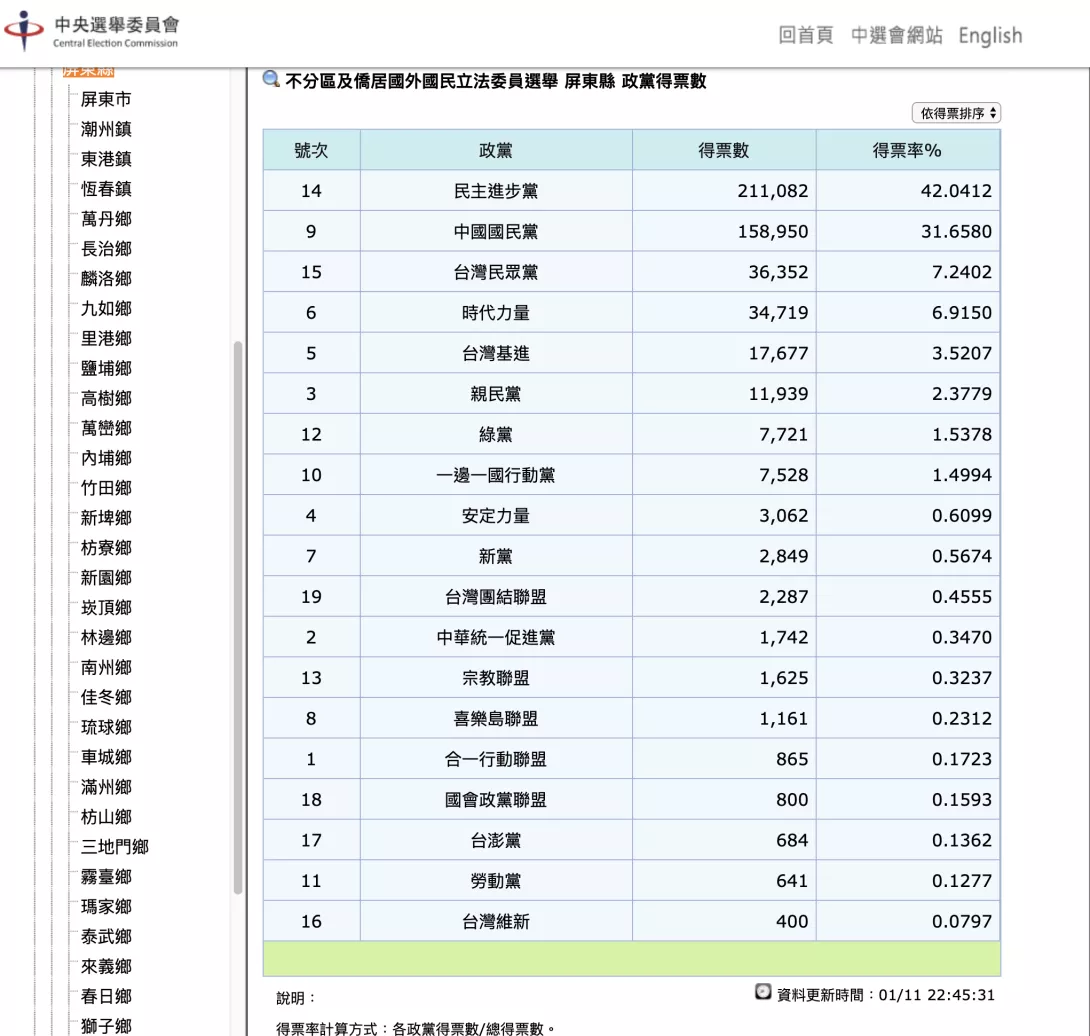This screenshot has width=1090, height=1036.
Task: Select 霧臺鄉 in the district tree
Action: pos(106,877)
